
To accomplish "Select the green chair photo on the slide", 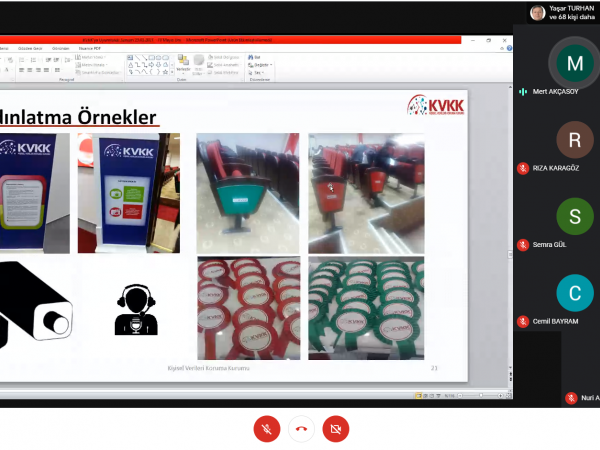I will pyautogui.click(x=248, y=193).
